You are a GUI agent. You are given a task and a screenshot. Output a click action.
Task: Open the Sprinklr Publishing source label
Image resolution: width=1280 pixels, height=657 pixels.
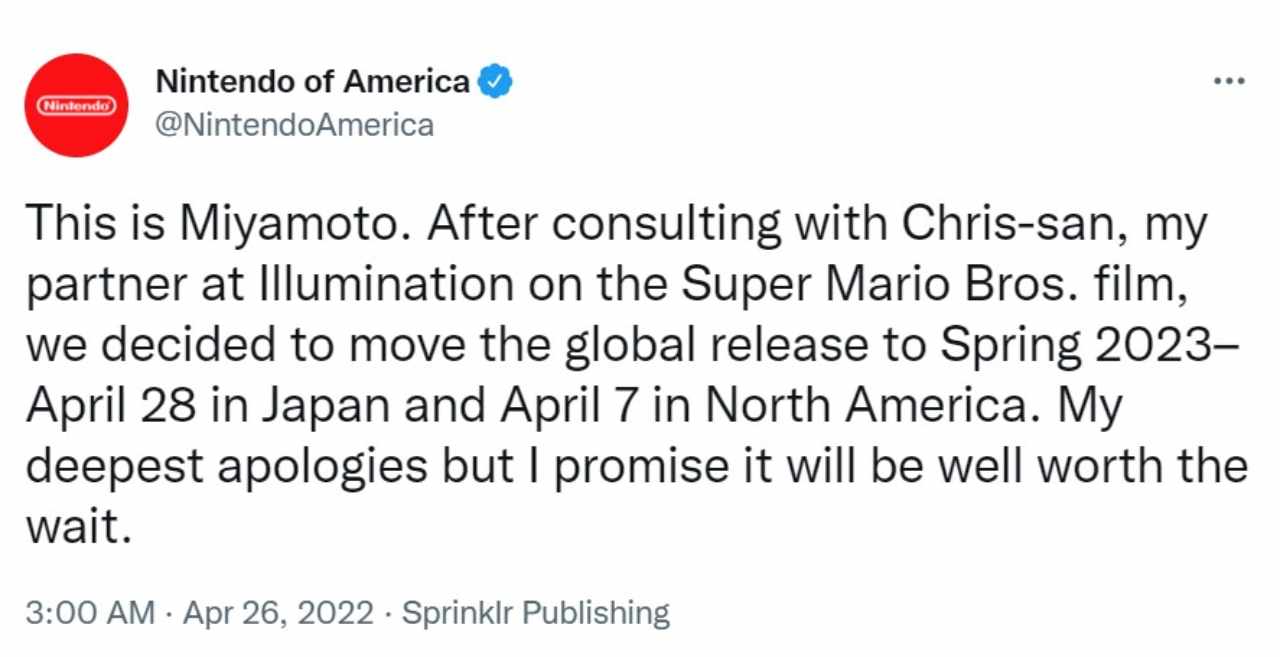(x=535, y=612)
